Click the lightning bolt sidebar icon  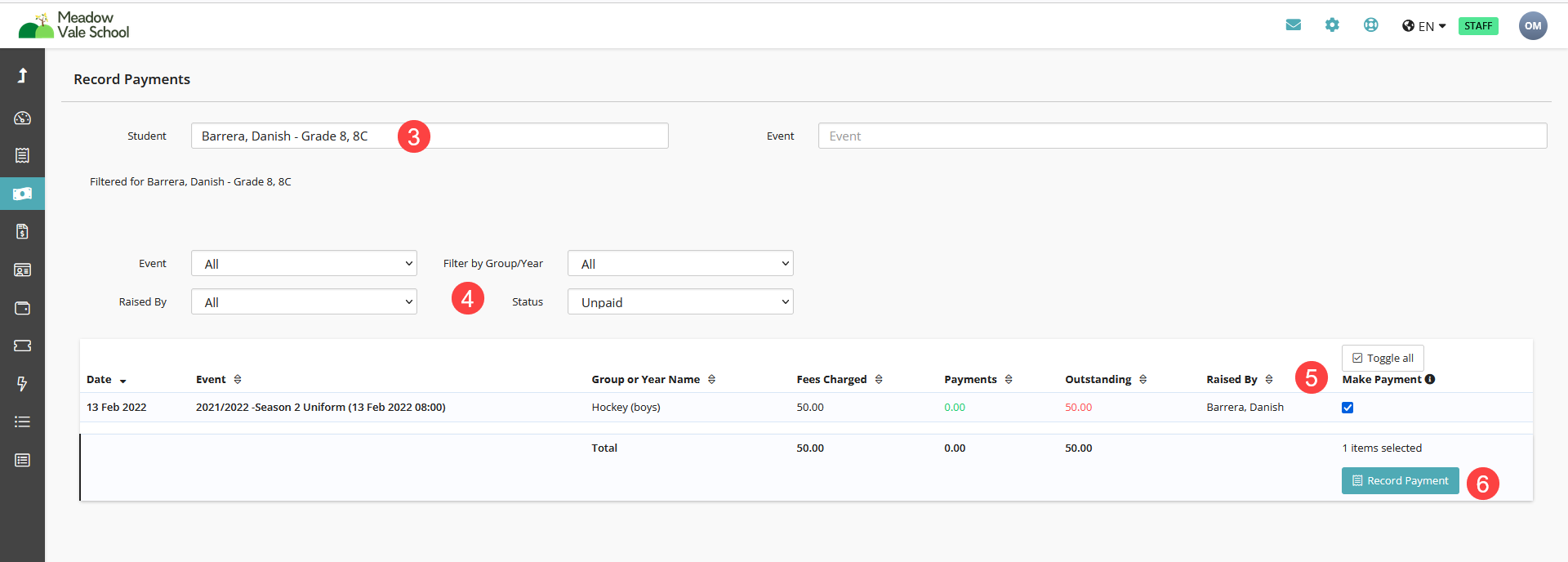coord(22,384)
